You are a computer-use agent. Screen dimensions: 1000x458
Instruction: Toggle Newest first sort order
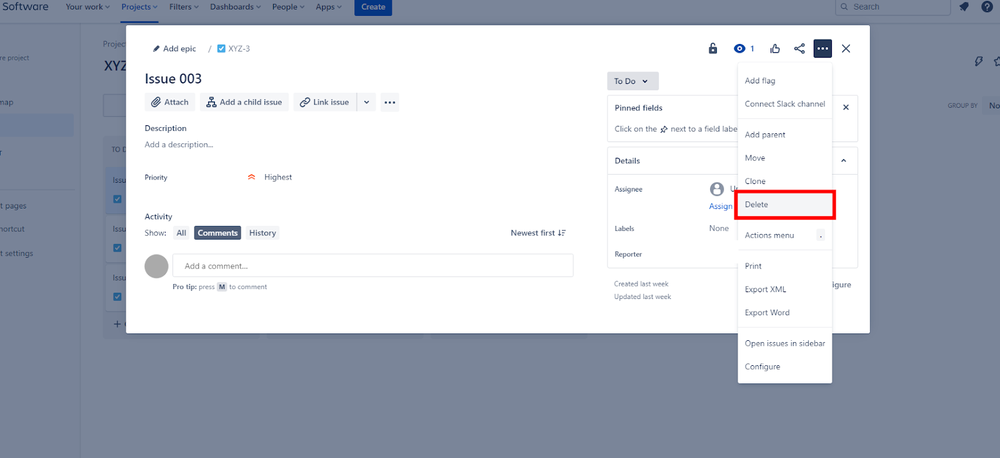[x=538, y=233]
